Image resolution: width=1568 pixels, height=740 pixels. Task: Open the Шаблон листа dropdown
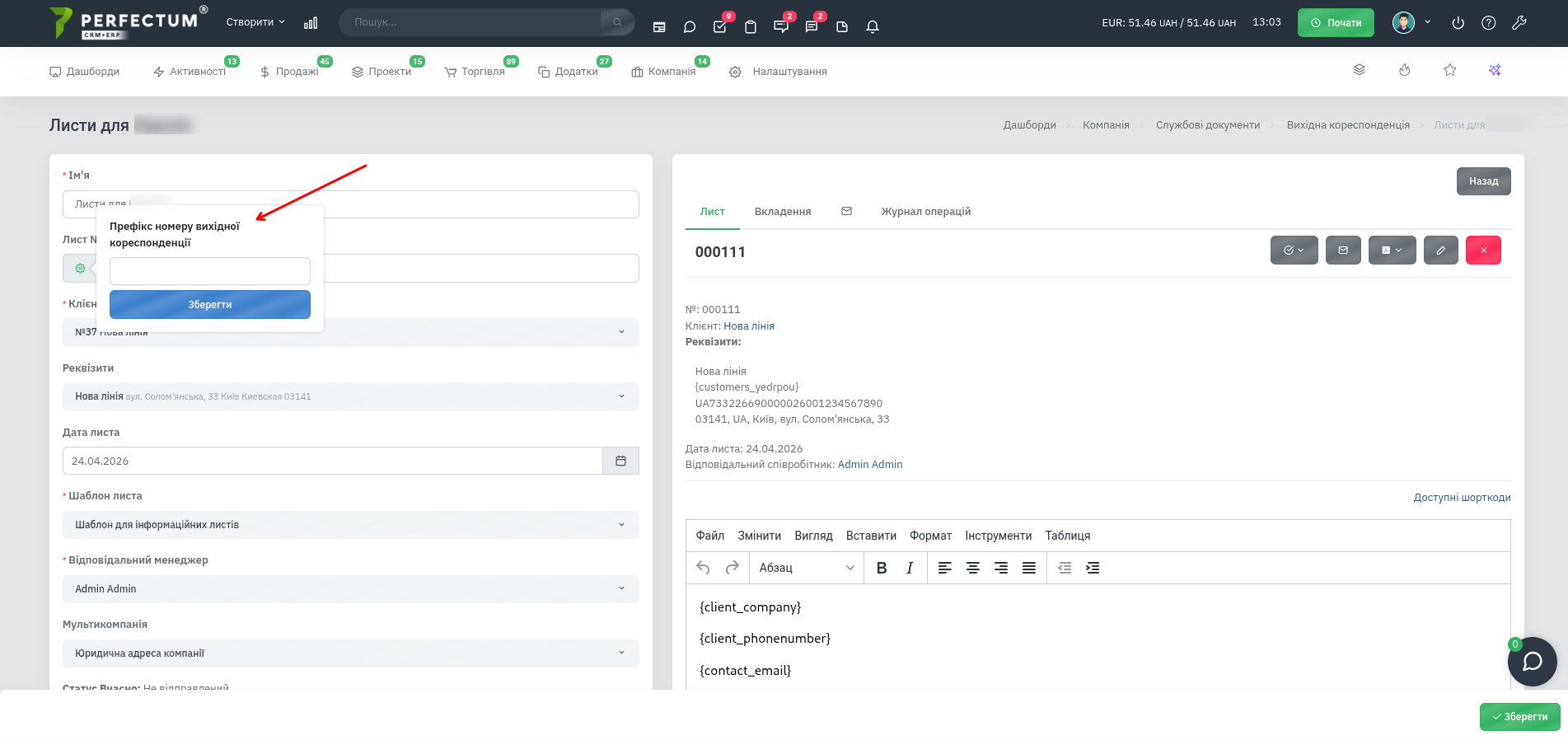[351, 525]
